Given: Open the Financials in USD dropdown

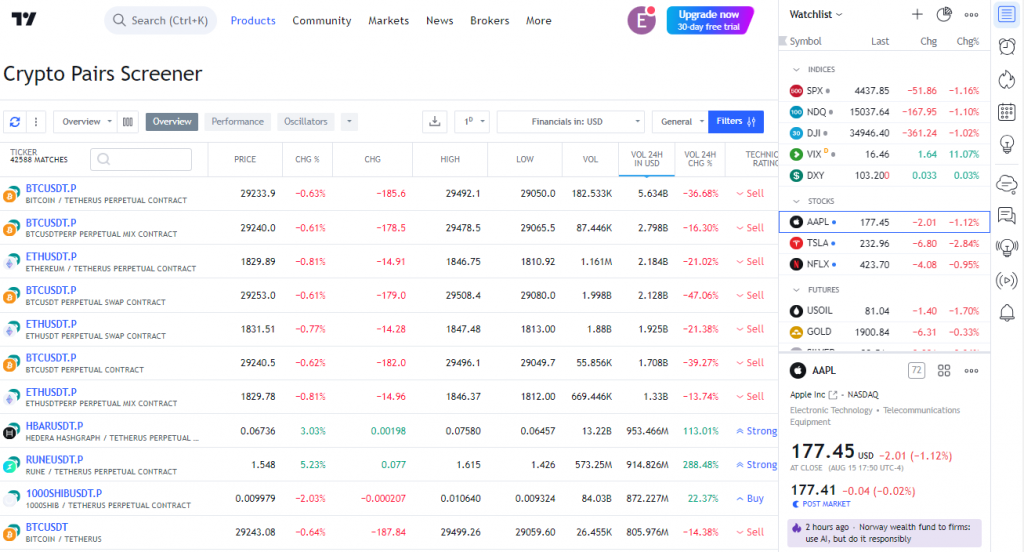Looking at the screenshot, I should pos(570,122).
